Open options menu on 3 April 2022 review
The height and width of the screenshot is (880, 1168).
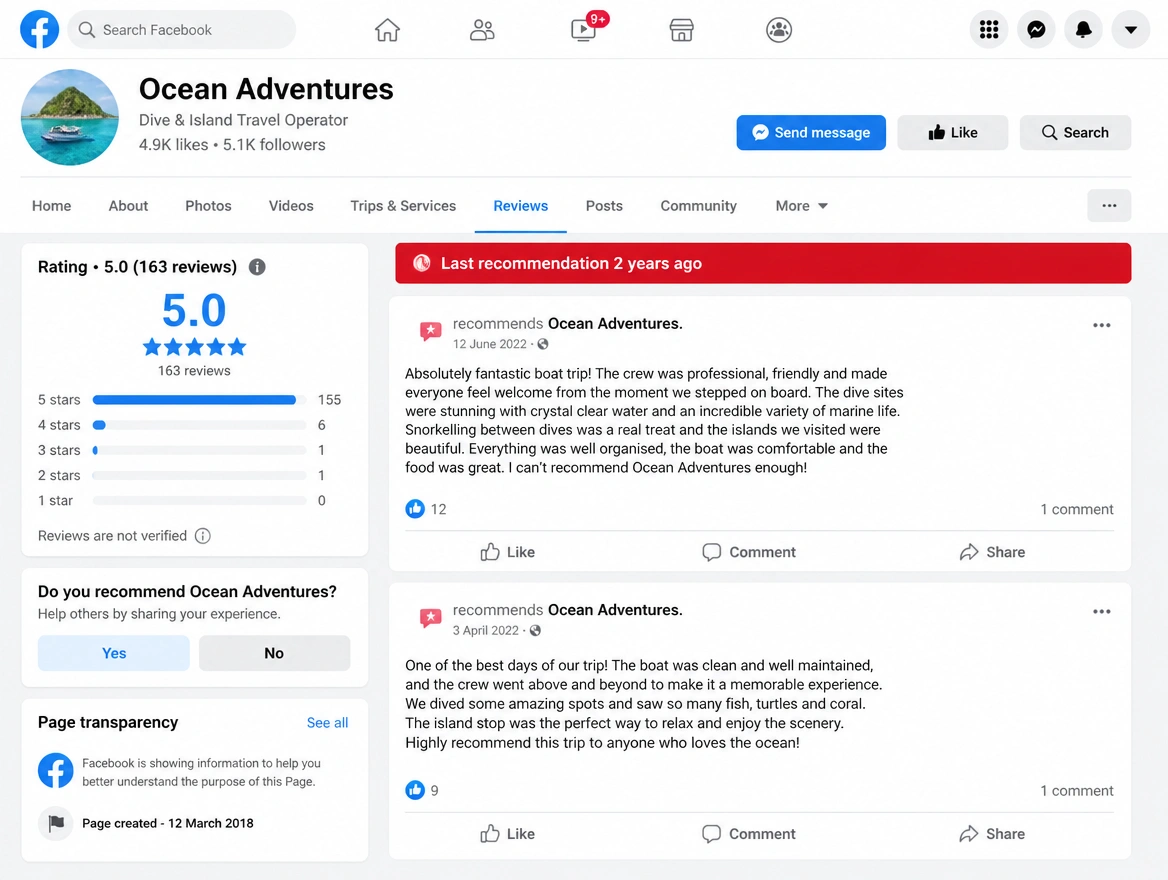click(1102, 611)
